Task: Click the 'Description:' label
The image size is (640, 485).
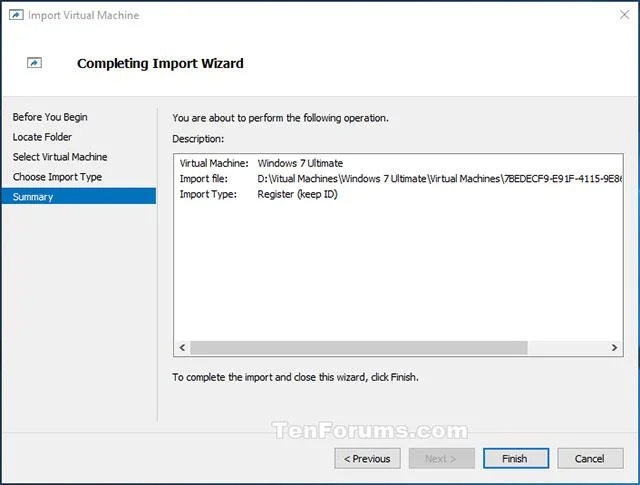Action: tap(198, 139)
